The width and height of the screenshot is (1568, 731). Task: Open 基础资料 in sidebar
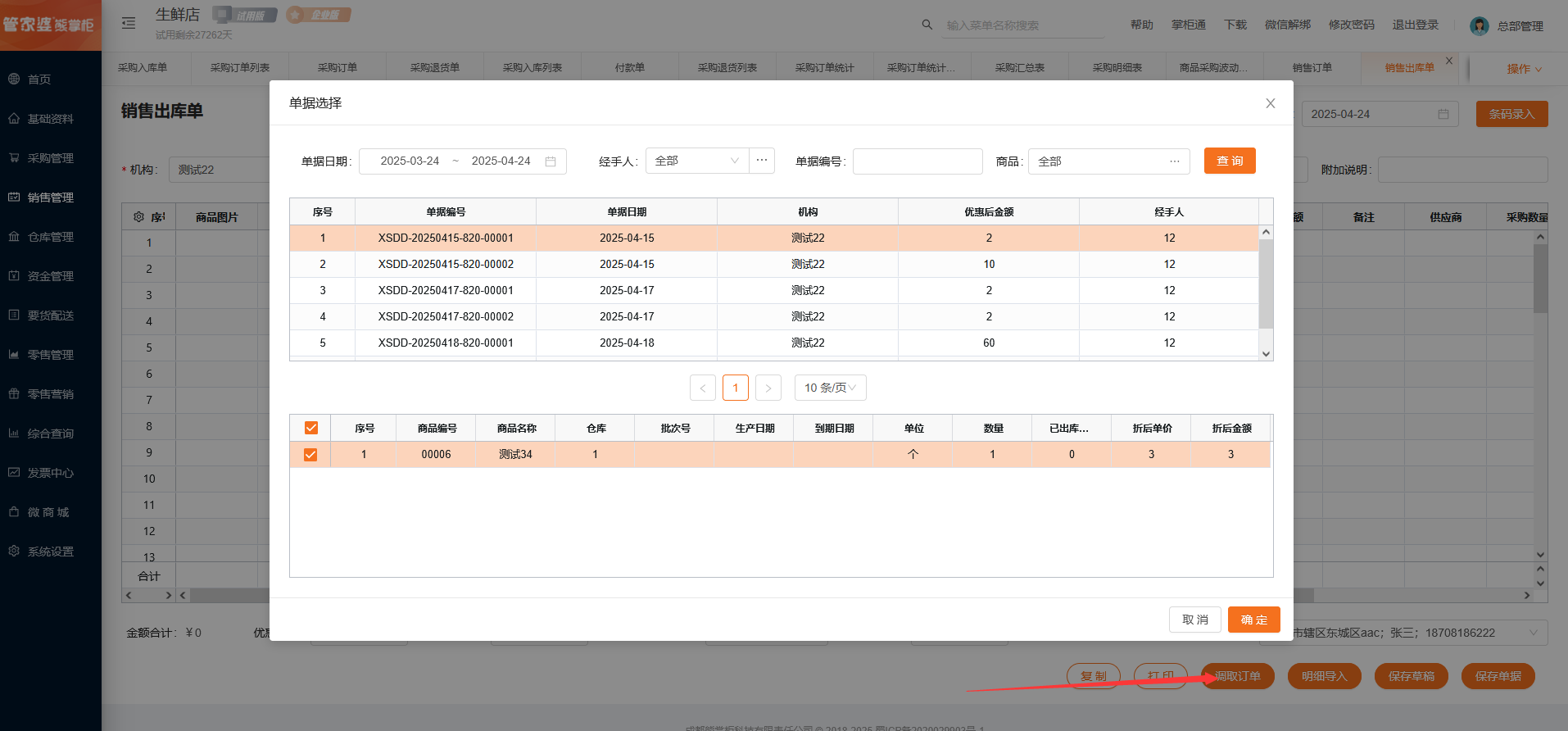pyautogui.click(x=50, y=119)
